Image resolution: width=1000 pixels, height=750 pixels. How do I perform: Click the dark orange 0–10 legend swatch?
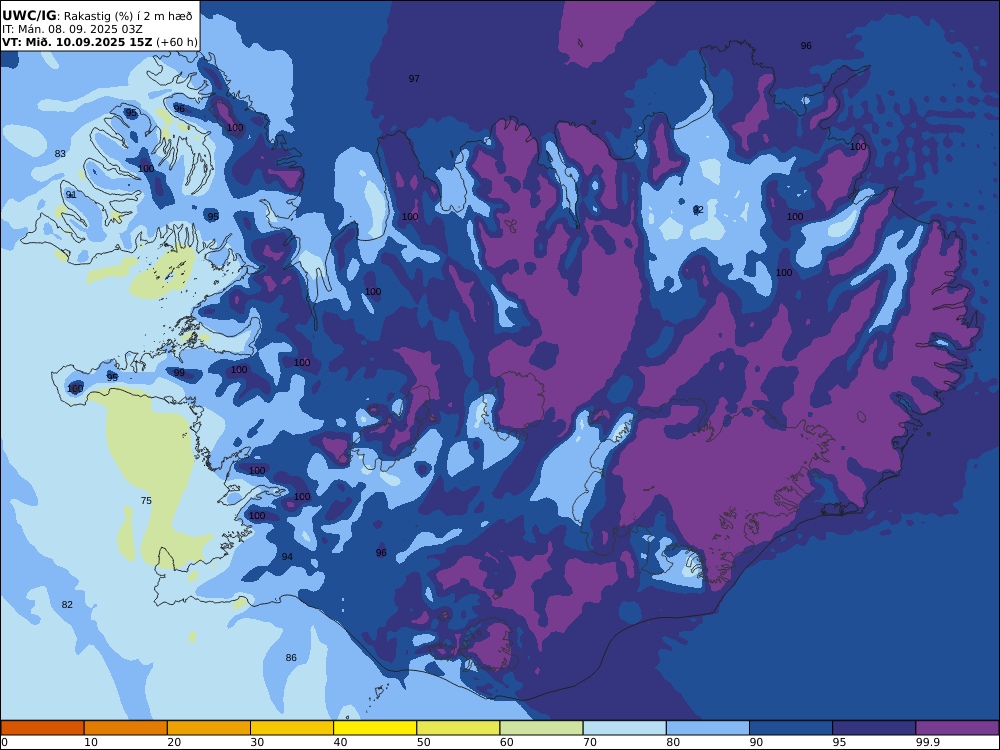click(x=42, y=728)
